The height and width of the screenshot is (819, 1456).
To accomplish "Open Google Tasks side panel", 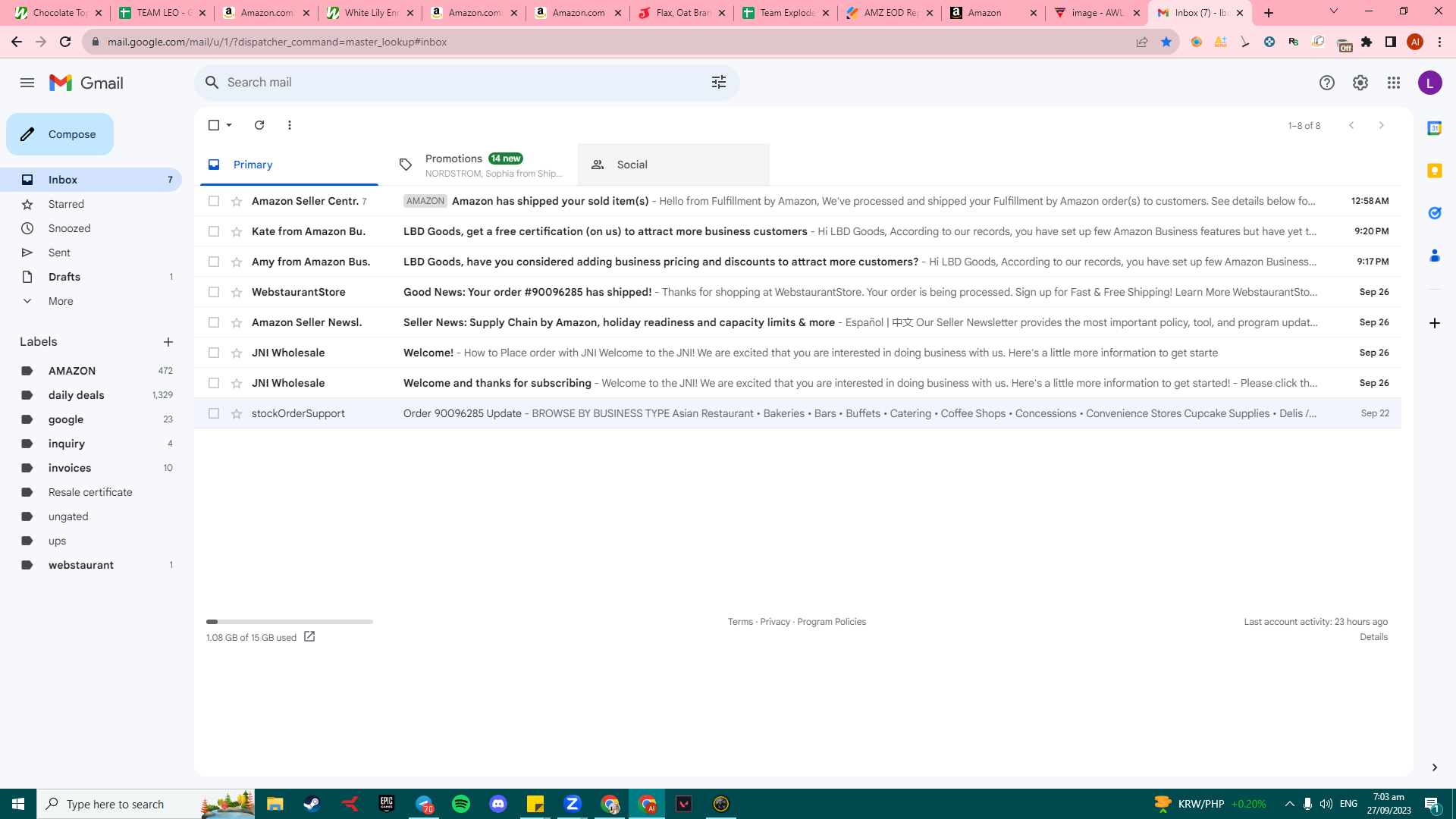I will pos(1435,213).
